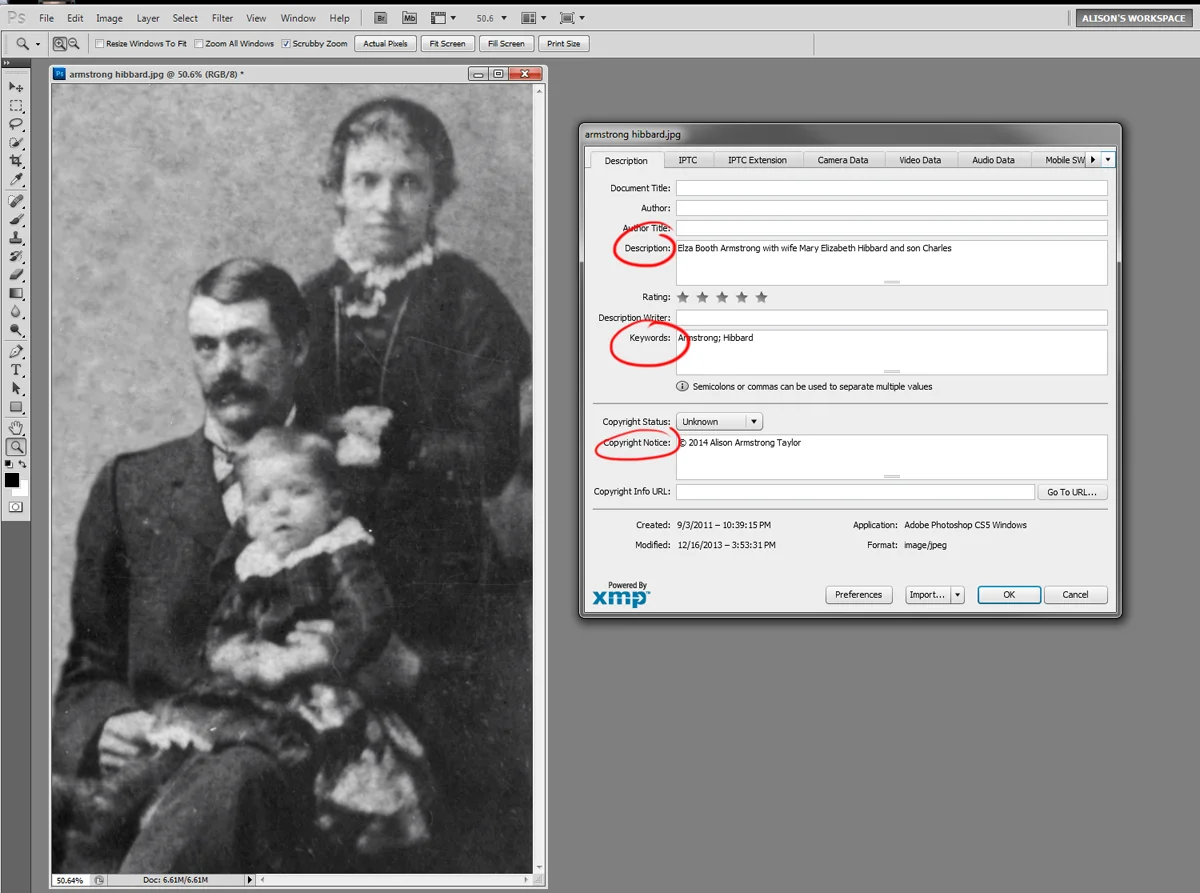Turn on Zoom All Windows
Image resolution: width=1200 pixels, height=893 pixels.
pyautogui.click(x=198, y=43)
